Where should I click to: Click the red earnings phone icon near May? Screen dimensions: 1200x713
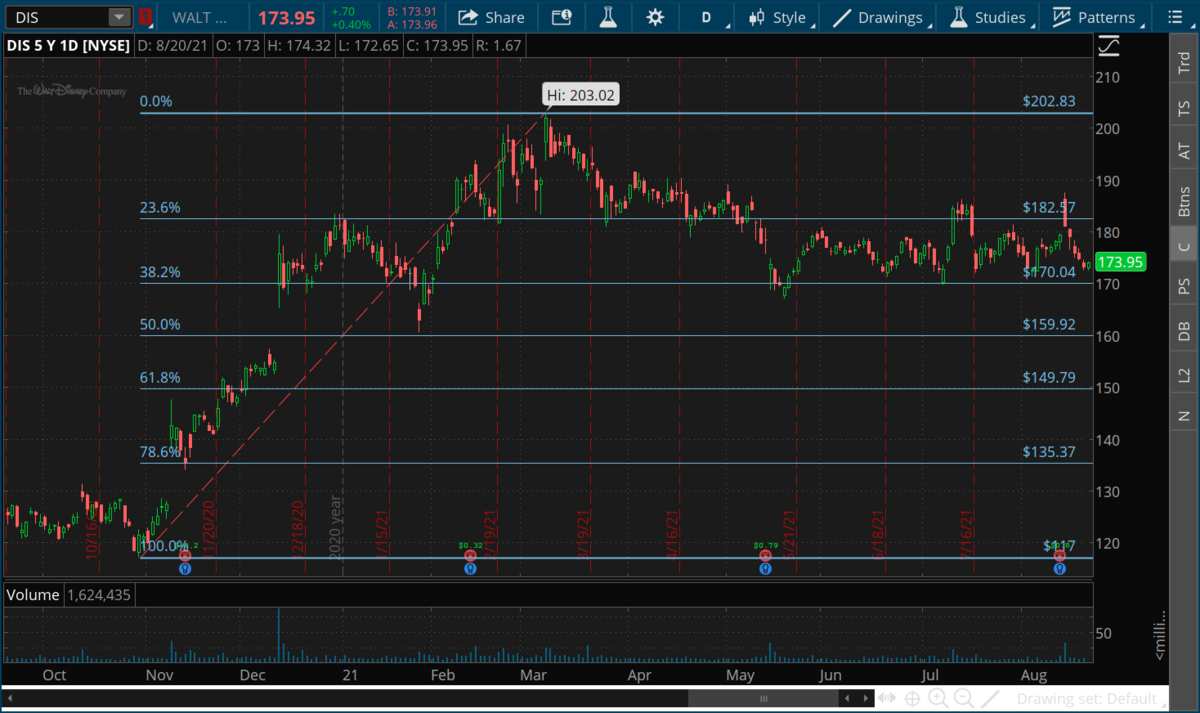point(765,555)
